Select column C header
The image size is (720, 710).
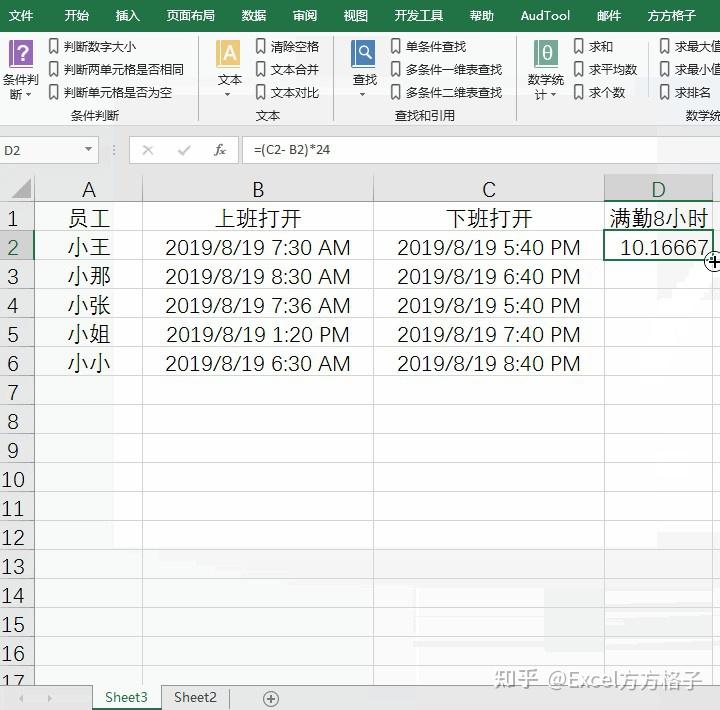(489, 189)
